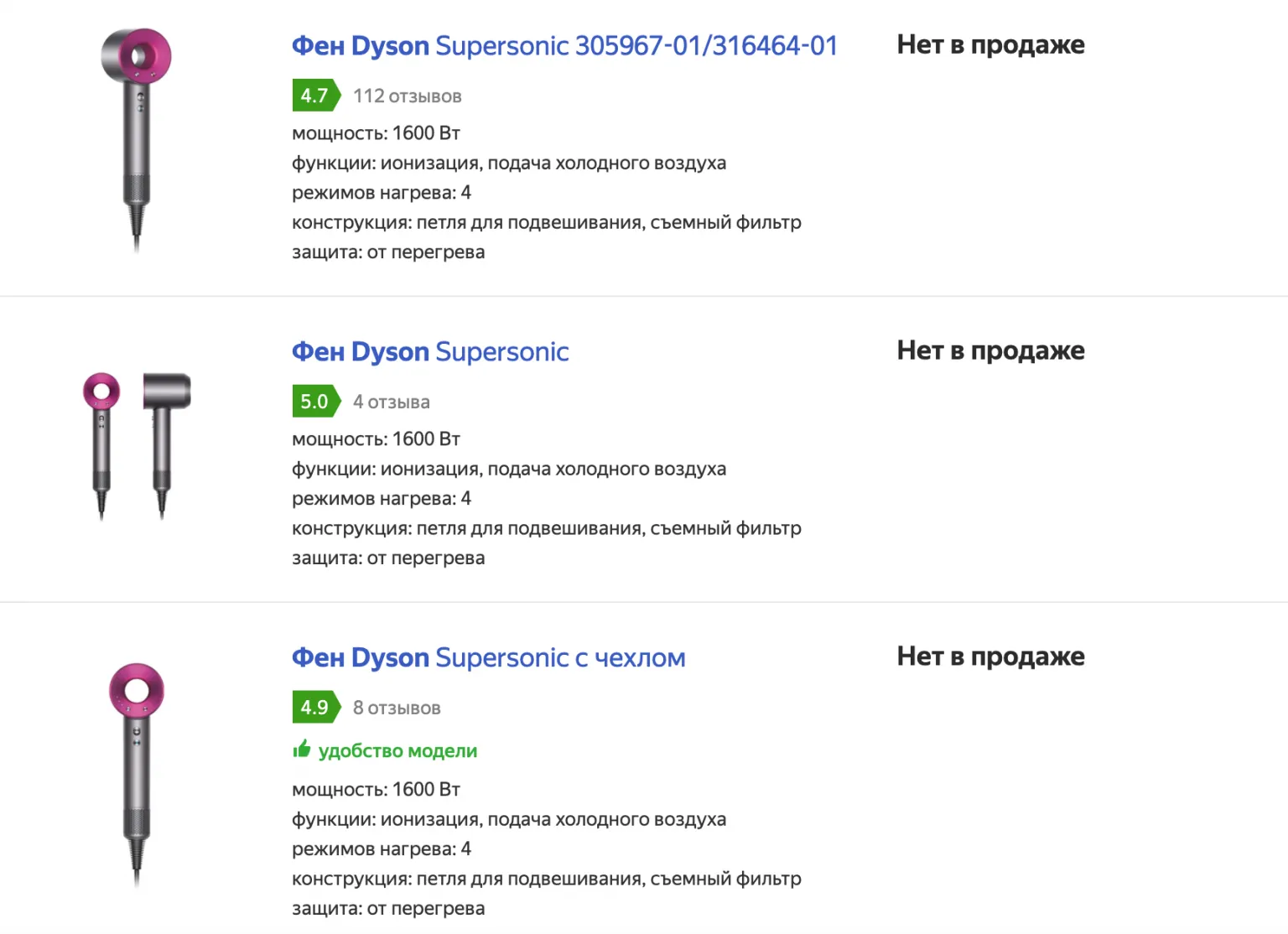Click мощность: 1600 Вт under the 4.7-rated dryer

pos(376,133)
